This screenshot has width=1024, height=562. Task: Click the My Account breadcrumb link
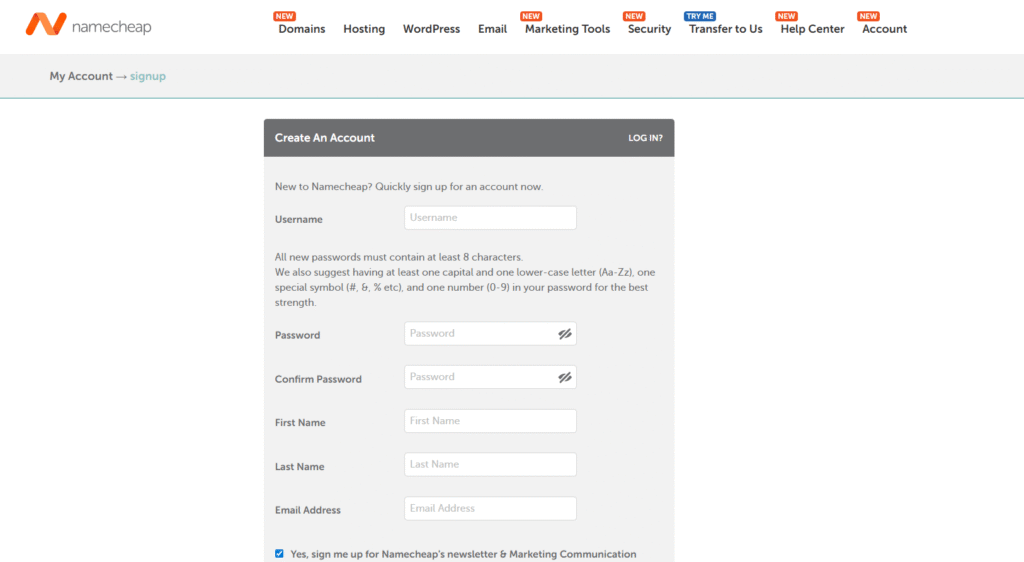[81, 77]
